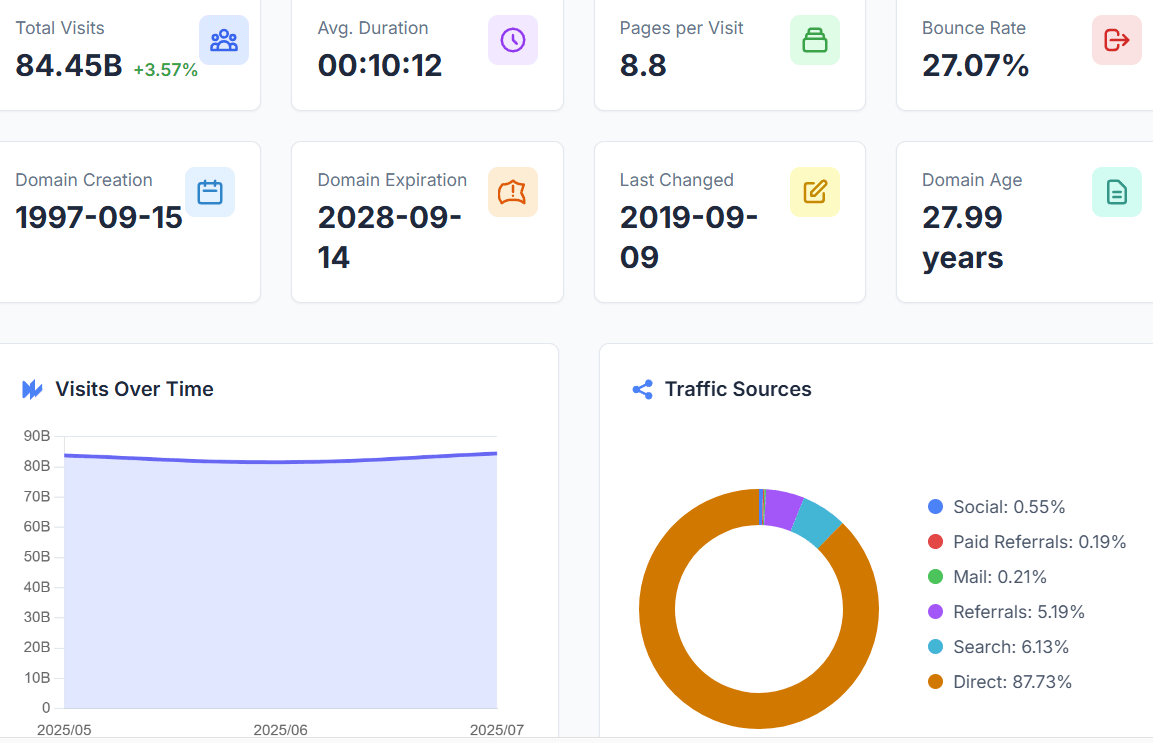Image resolution: width=1153 pixels, height=743 pixels.
Task: Click the Domain Creation calendar icon
Action: [x=210, y=192]
